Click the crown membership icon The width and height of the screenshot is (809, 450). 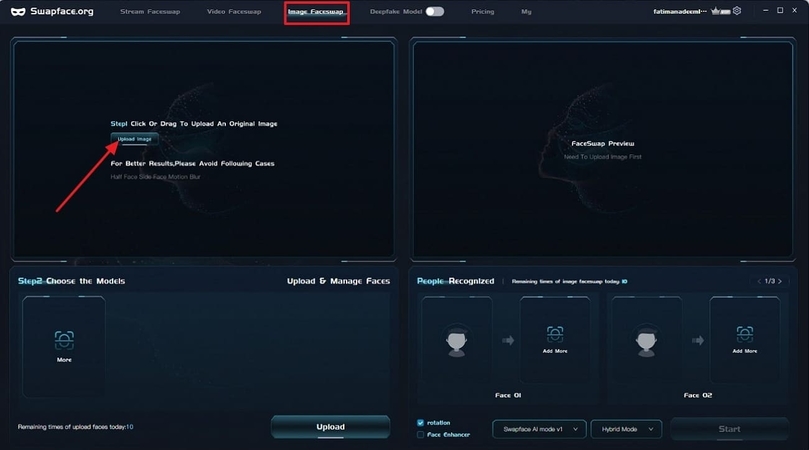click(720, 11)
